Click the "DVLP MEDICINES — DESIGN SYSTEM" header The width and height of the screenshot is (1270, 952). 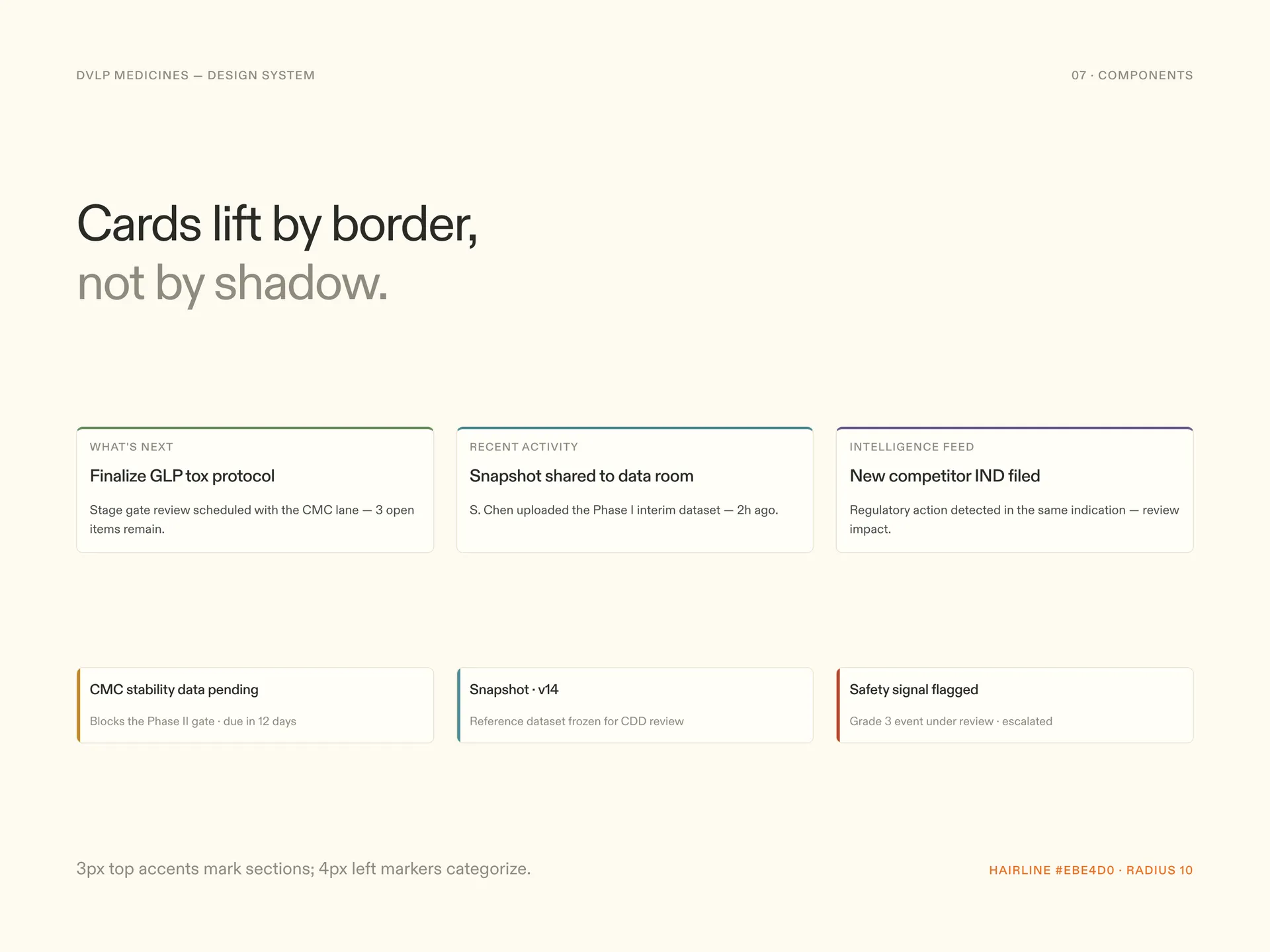click(x=196, y=75)
